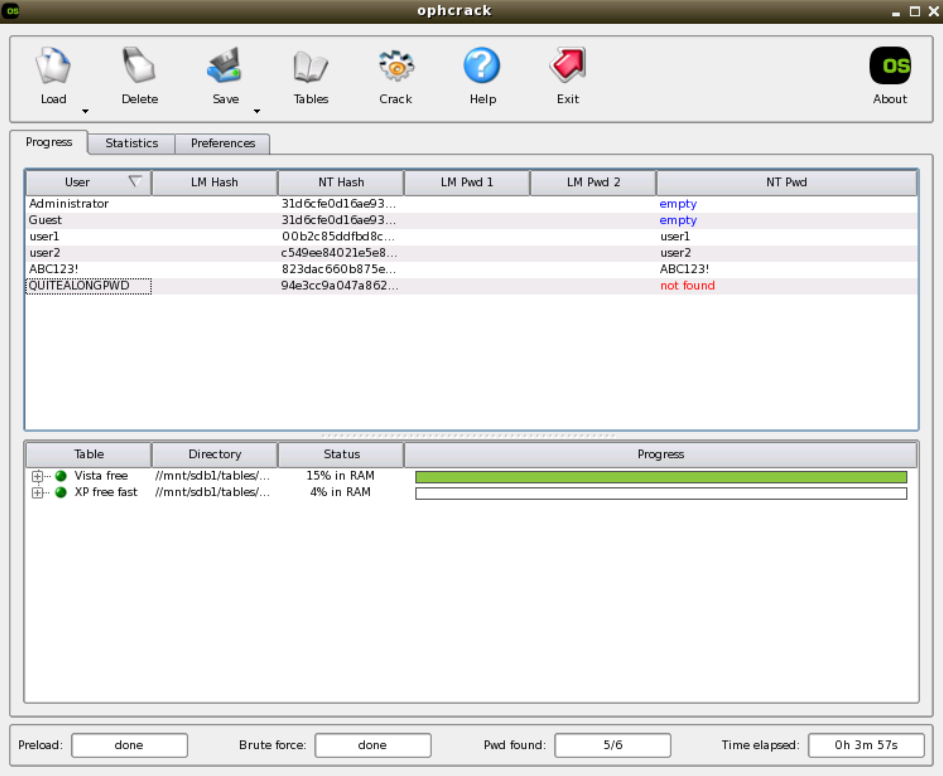Viewport: 943px width, 776px height.
Task: Select the Guest user row
Action: 472,220
